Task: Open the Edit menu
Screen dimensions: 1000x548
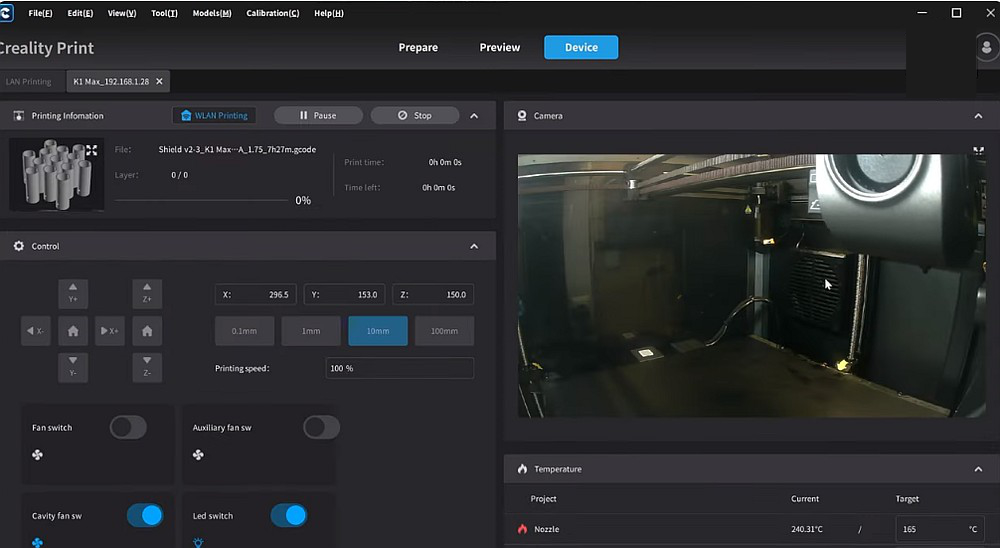Action: point(80,13)
